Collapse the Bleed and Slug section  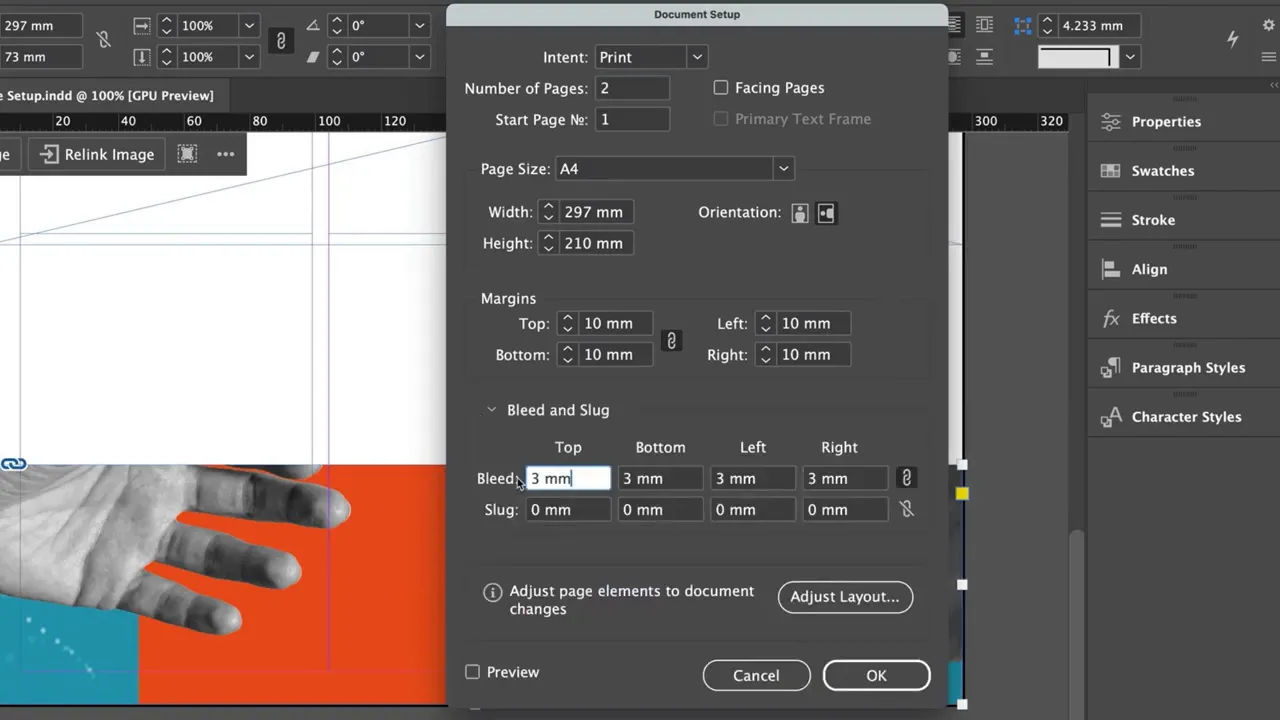pos(491,409)
